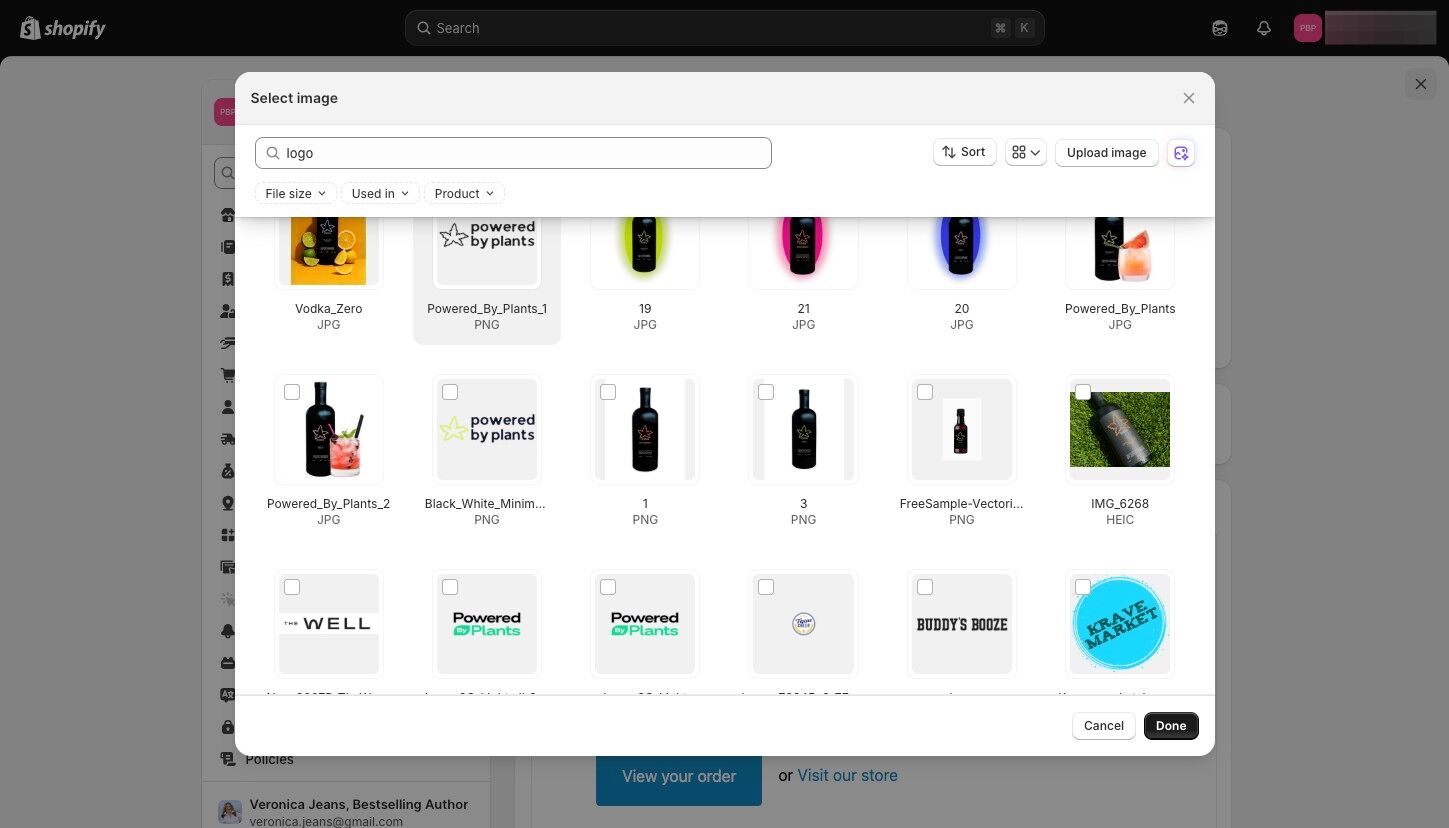The width and height of the screenshot is (1449, 828).
Task: Click the account name Veronica Jeans, Bestselling Author
Action: coord(359,804)
